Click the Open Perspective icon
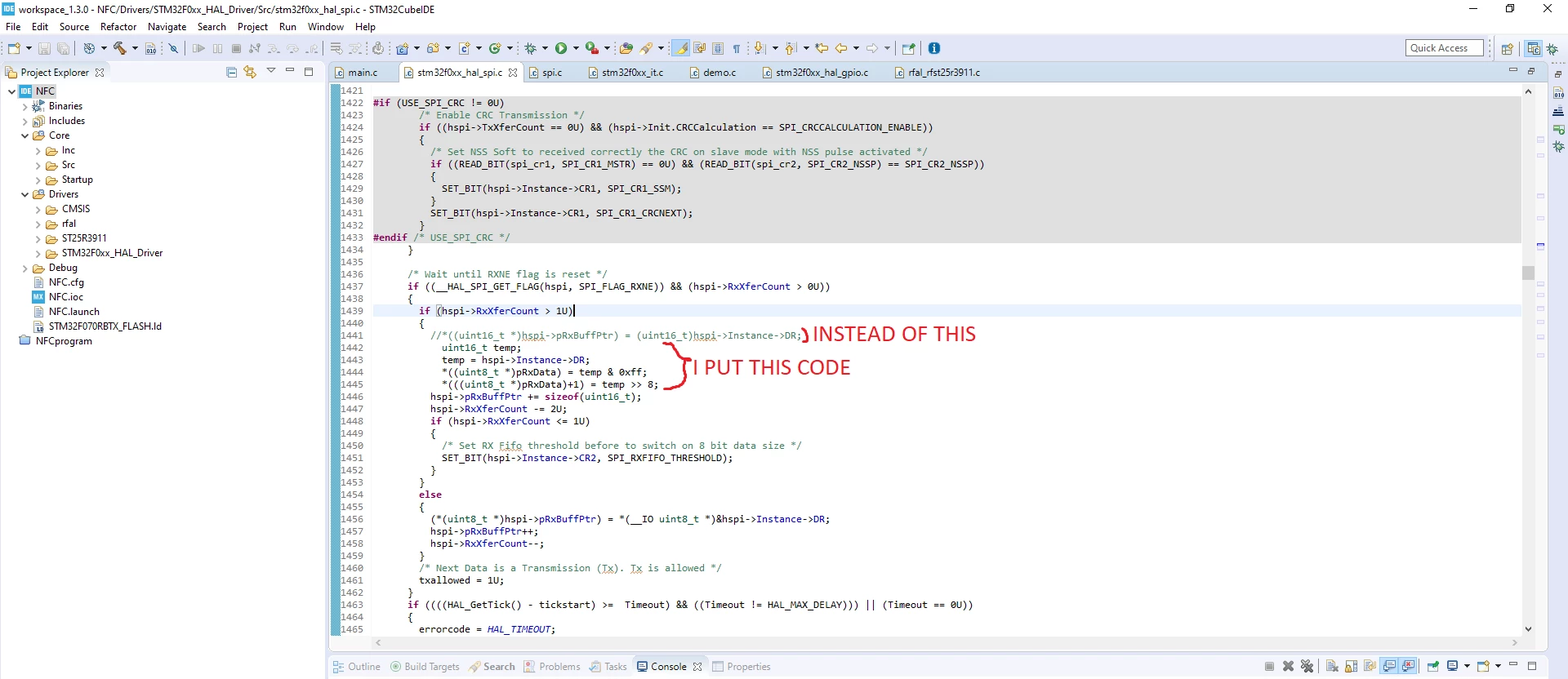 point(1508,48)
